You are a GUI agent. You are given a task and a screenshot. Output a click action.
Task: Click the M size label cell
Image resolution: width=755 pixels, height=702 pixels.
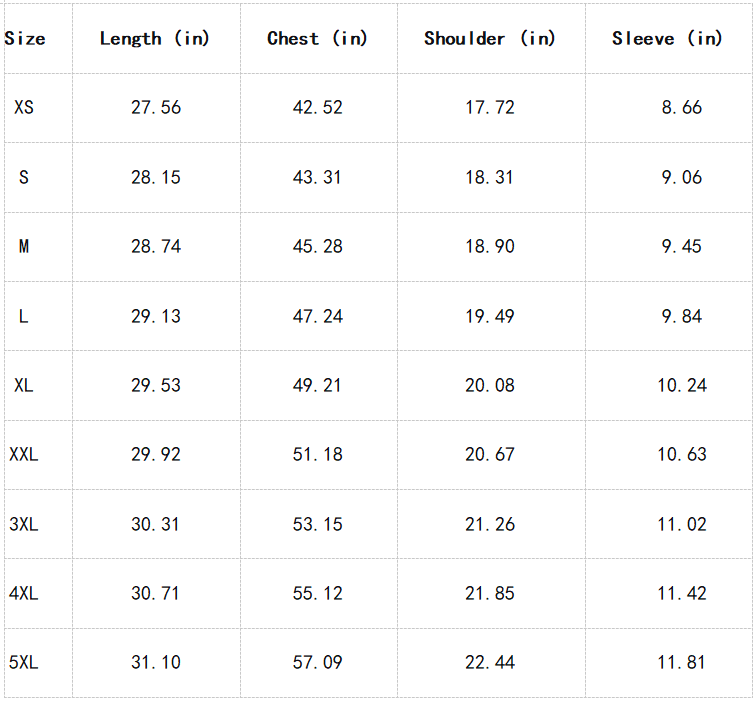point(24,246)
